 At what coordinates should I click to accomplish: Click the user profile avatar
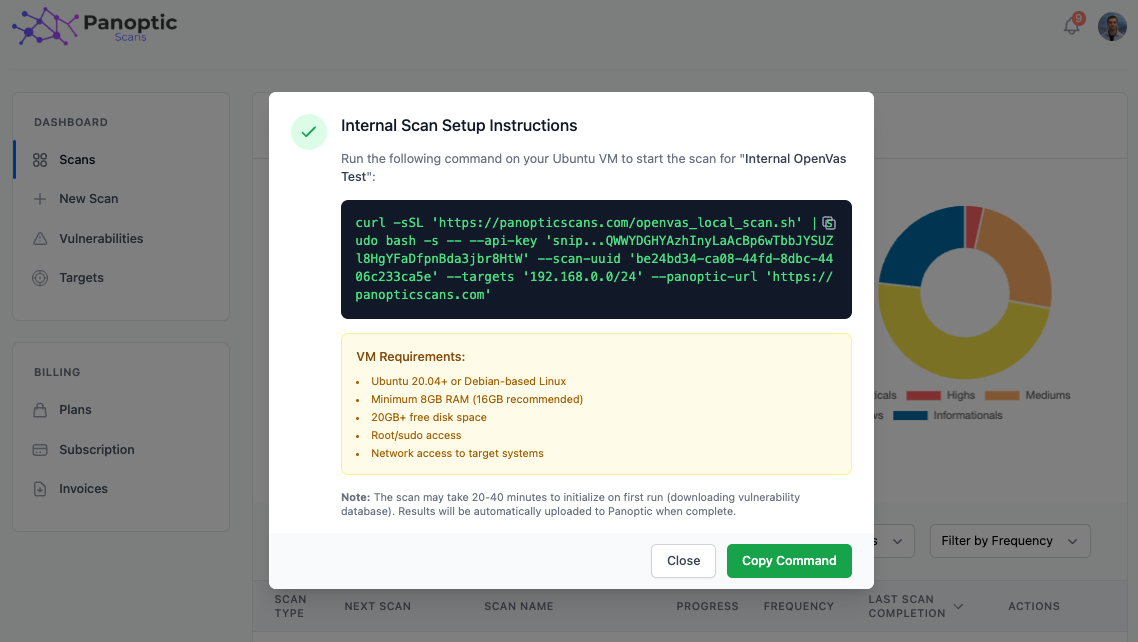pos(1112,27)
